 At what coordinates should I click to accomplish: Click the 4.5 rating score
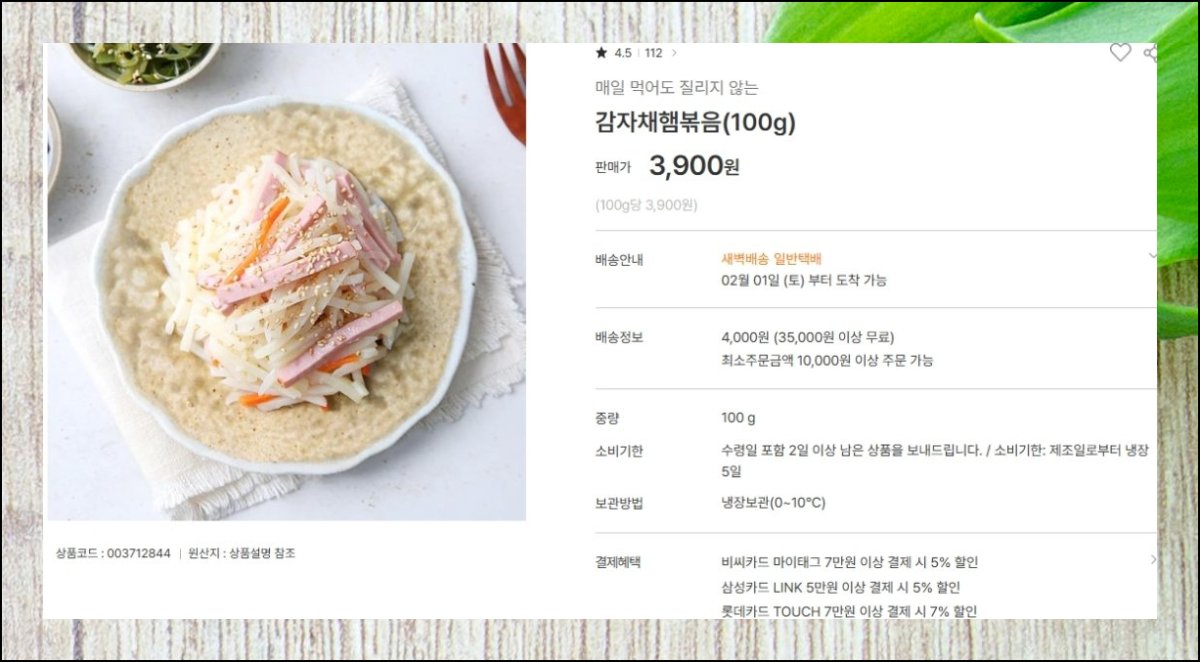623,53
